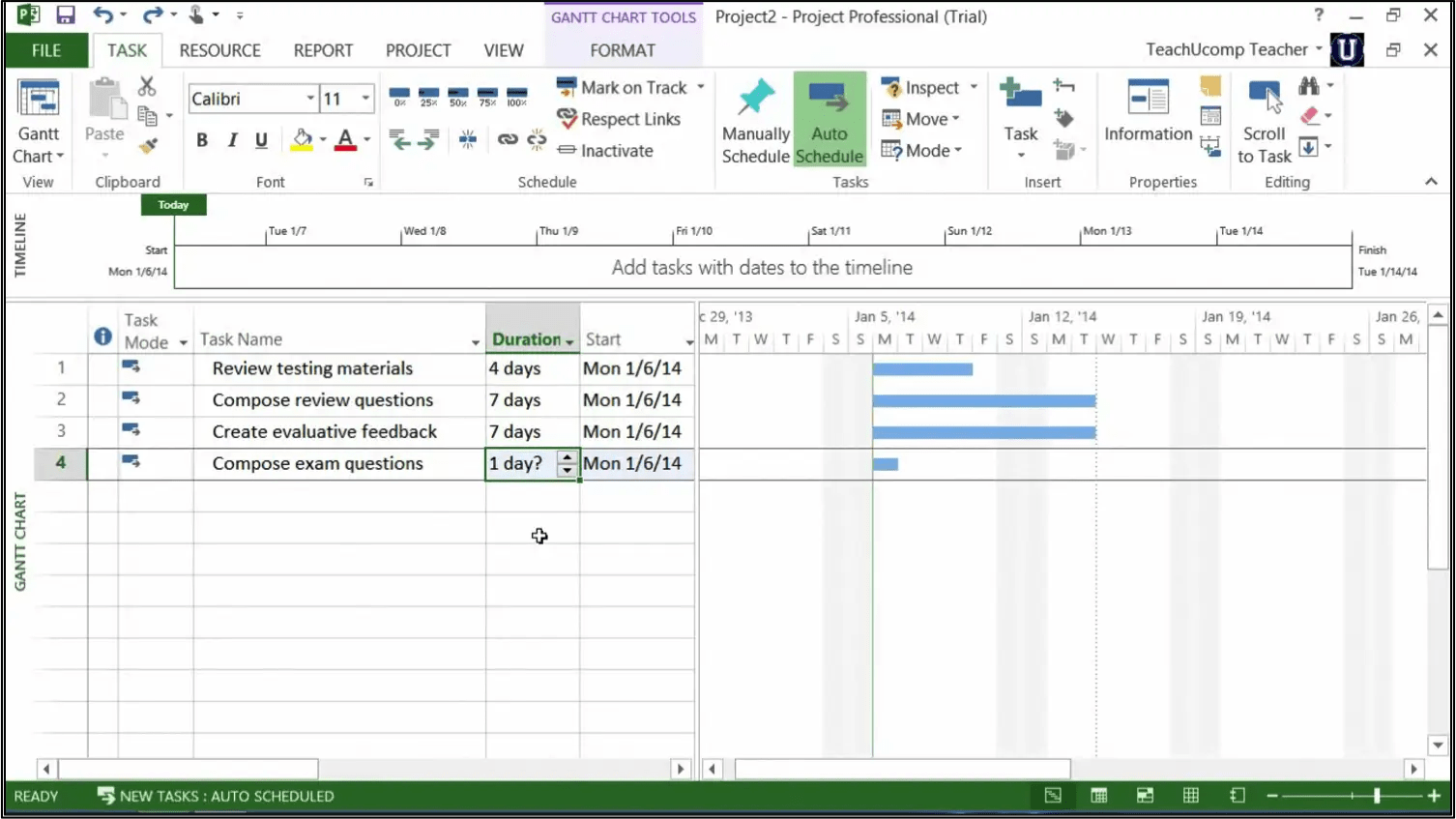The image size is (1456, 819).
Task: Click Scroll to Task button
Action: pyautogui.click(x=1265, y=121)
